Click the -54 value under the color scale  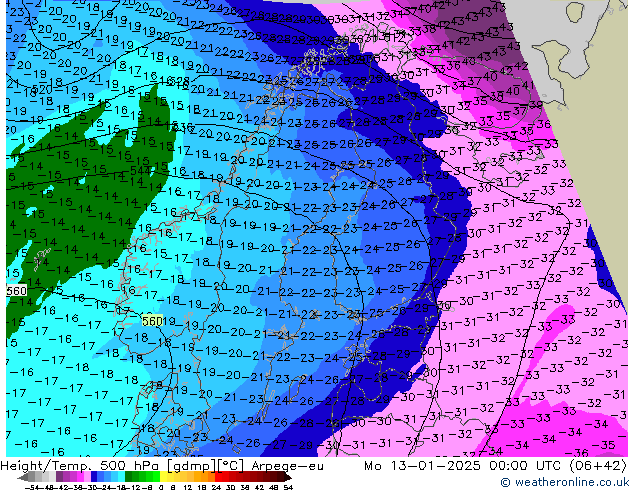tap(32, 488)
